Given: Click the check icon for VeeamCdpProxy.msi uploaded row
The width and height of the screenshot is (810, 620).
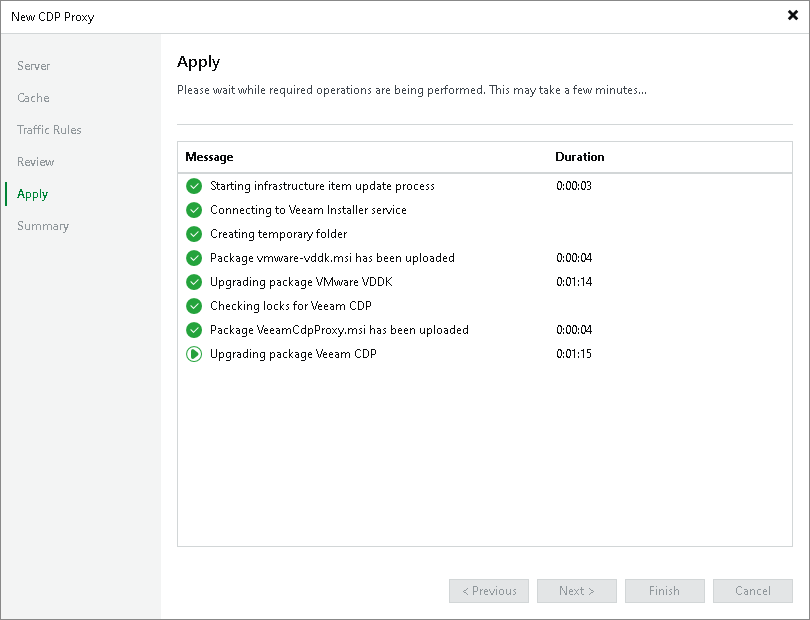Looking at the screenshot, I should click(x=194, y=330).
